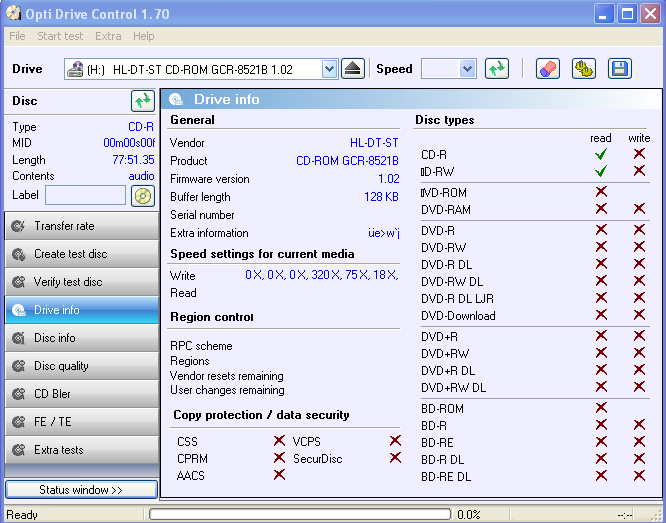Click disc type value CD-R

[x=141, y=127]
